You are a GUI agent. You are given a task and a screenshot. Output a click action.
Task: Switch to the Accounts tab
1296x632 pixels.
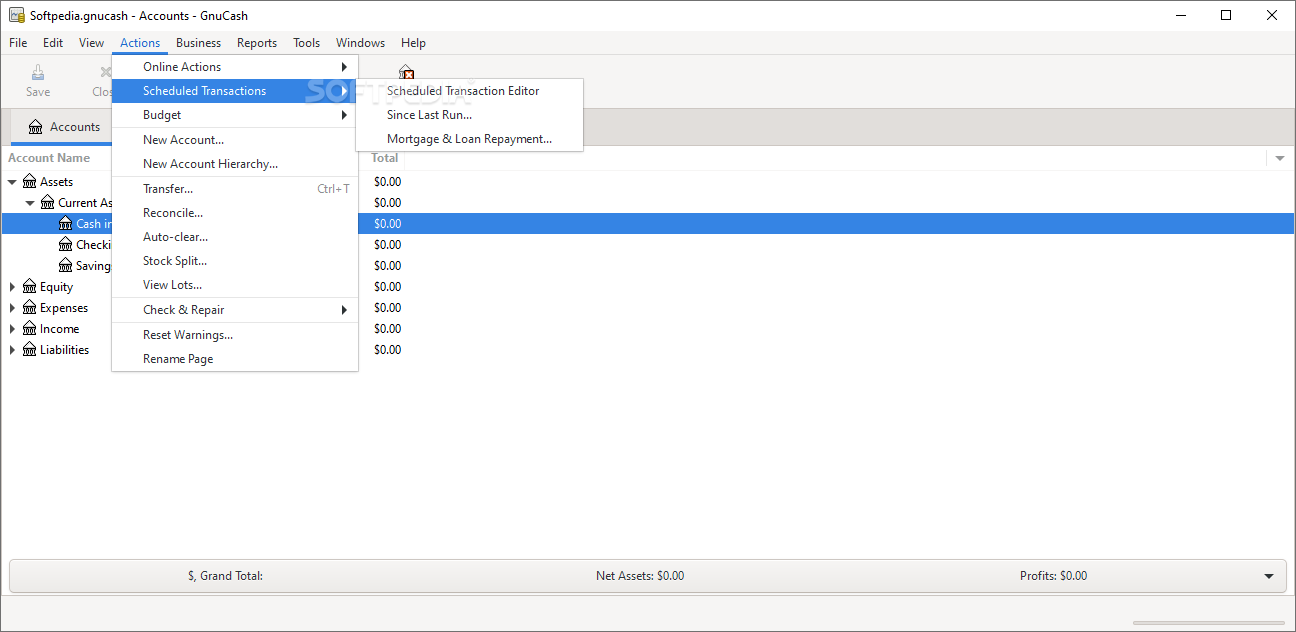pyautogui.click(x=63, y=127)
